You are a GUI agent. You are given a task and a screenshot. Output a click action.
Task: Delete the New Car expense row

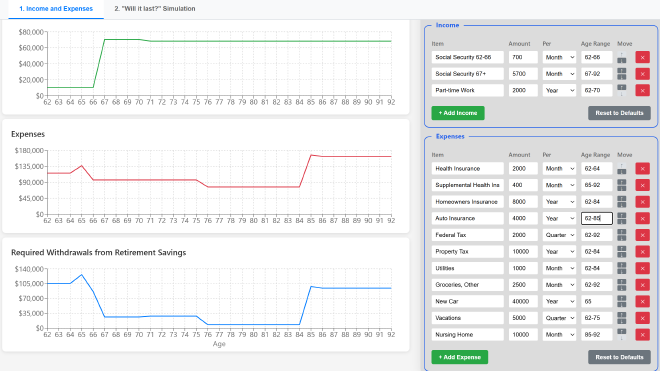642,302
